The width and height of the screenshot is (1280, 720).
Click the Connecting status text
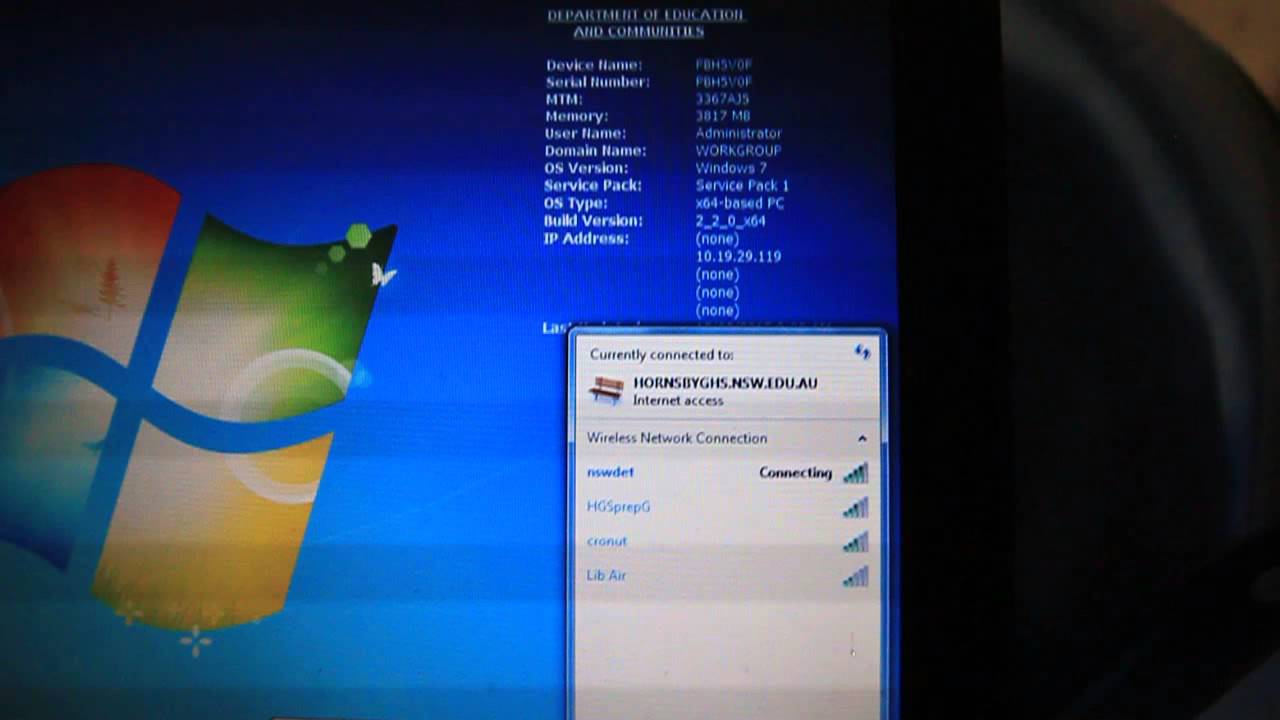tap(795, 473)
